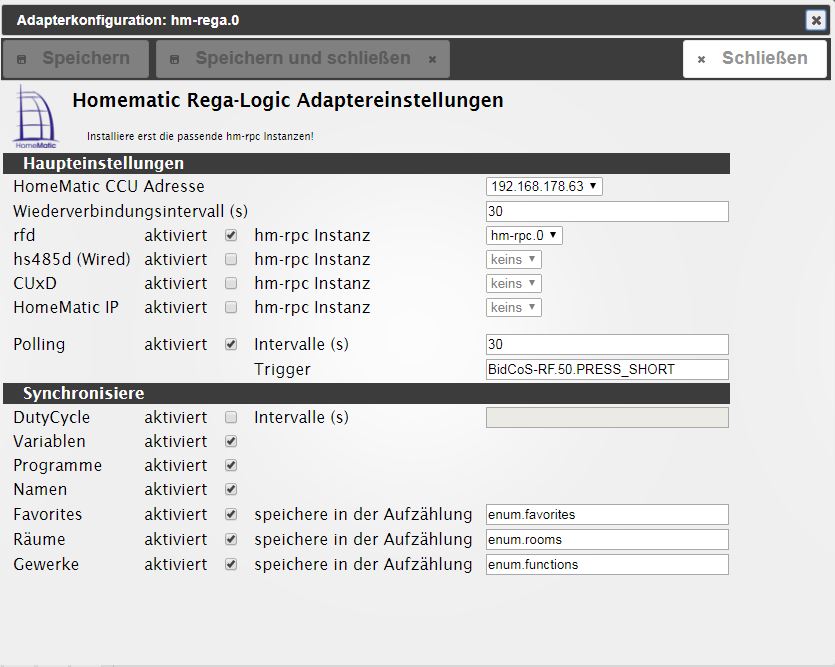
Task: Click the 'Gewerke' label
Action: coord(46,564)
